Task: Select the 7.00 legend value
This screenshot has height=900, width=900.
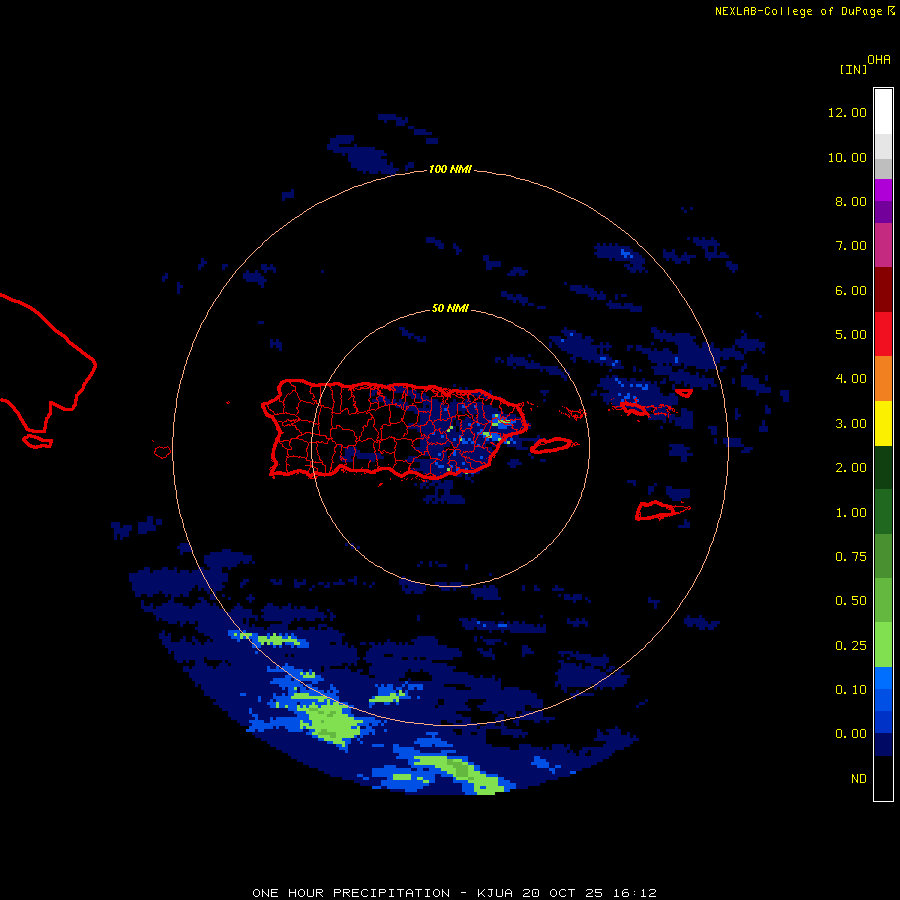Action: pyautogui.click(x=851, y=246)
